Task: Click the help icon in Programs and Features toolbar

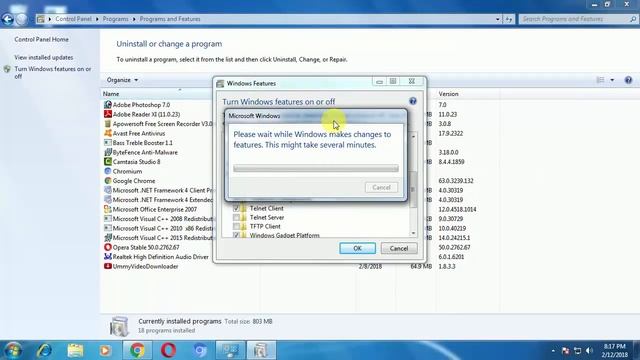Action: click(628, 80)
